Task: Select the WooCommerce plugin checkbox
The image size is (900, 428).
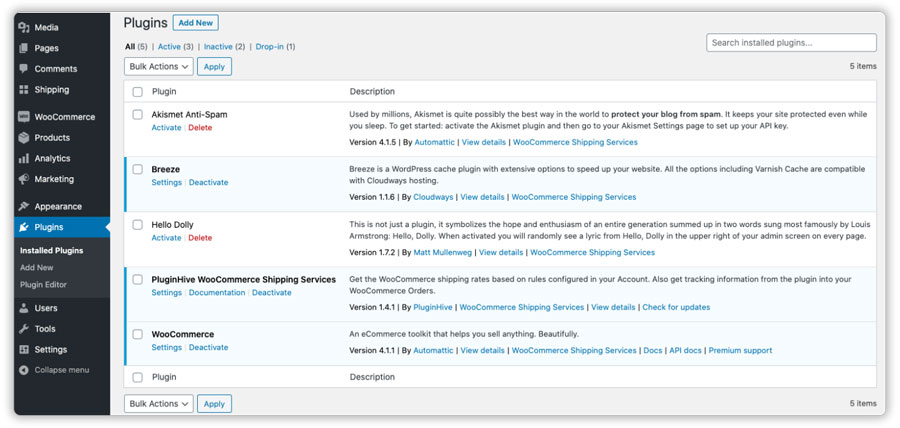Action: click(x=138, y=334)
